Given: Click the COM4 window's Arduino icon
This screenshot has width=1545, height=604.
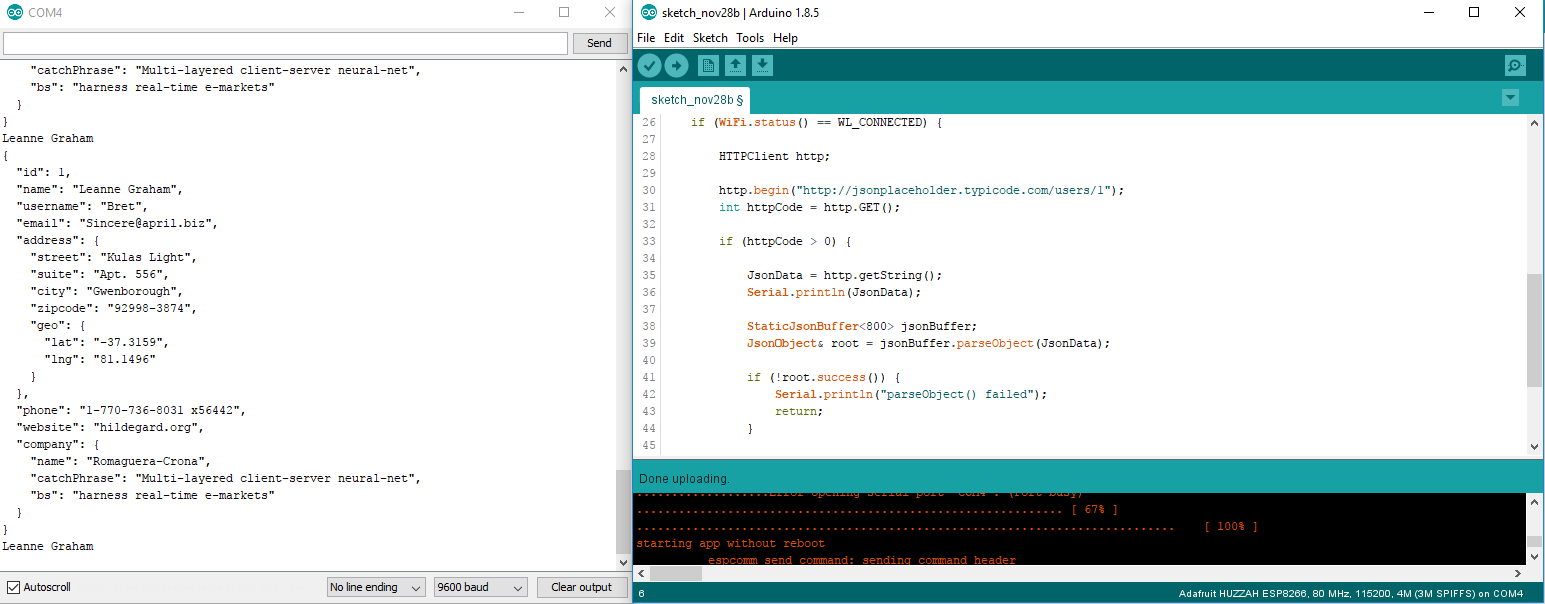Looking at the screenshot, I should [12, 12].
